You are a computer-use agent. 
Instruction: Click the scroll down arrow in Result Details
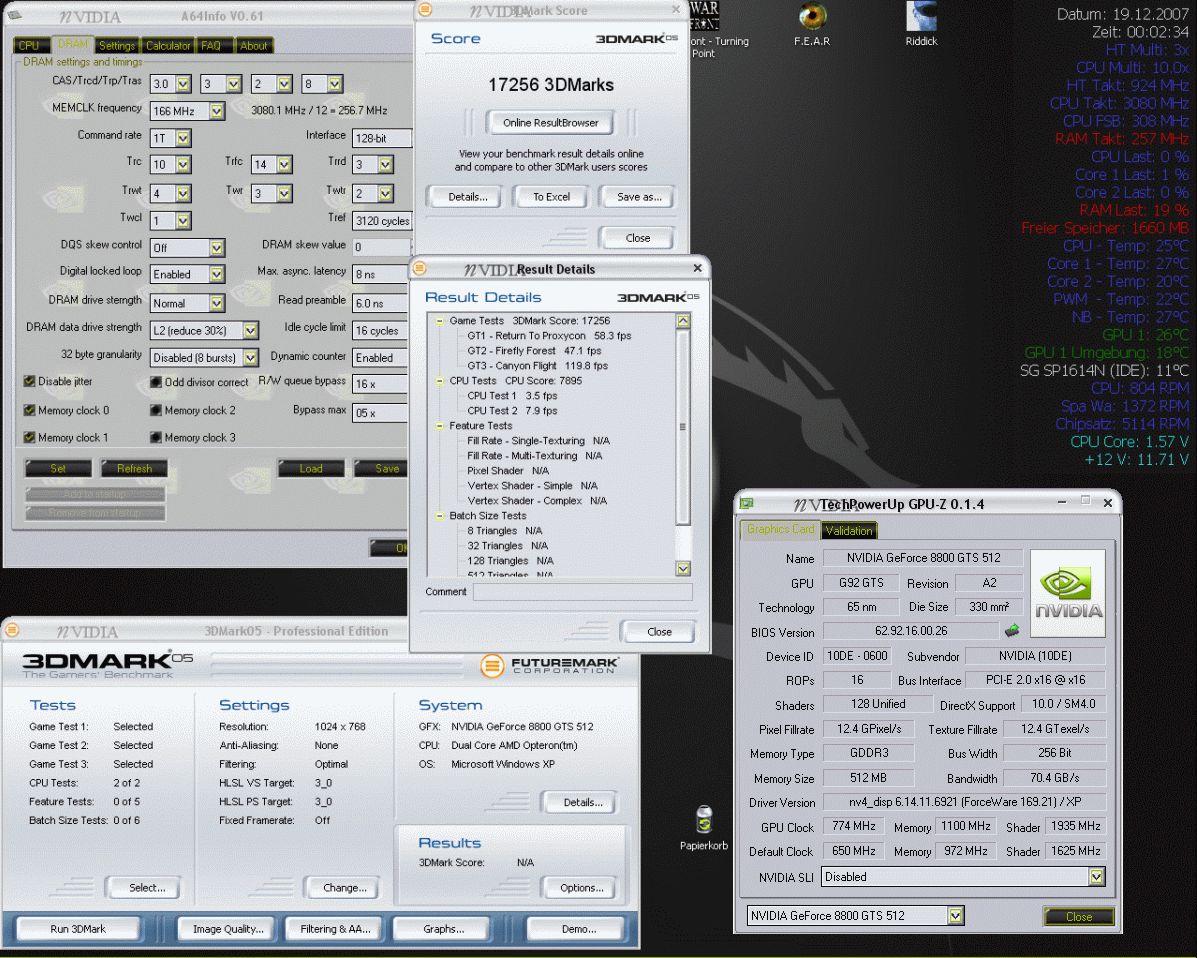(x=683, y=569)
